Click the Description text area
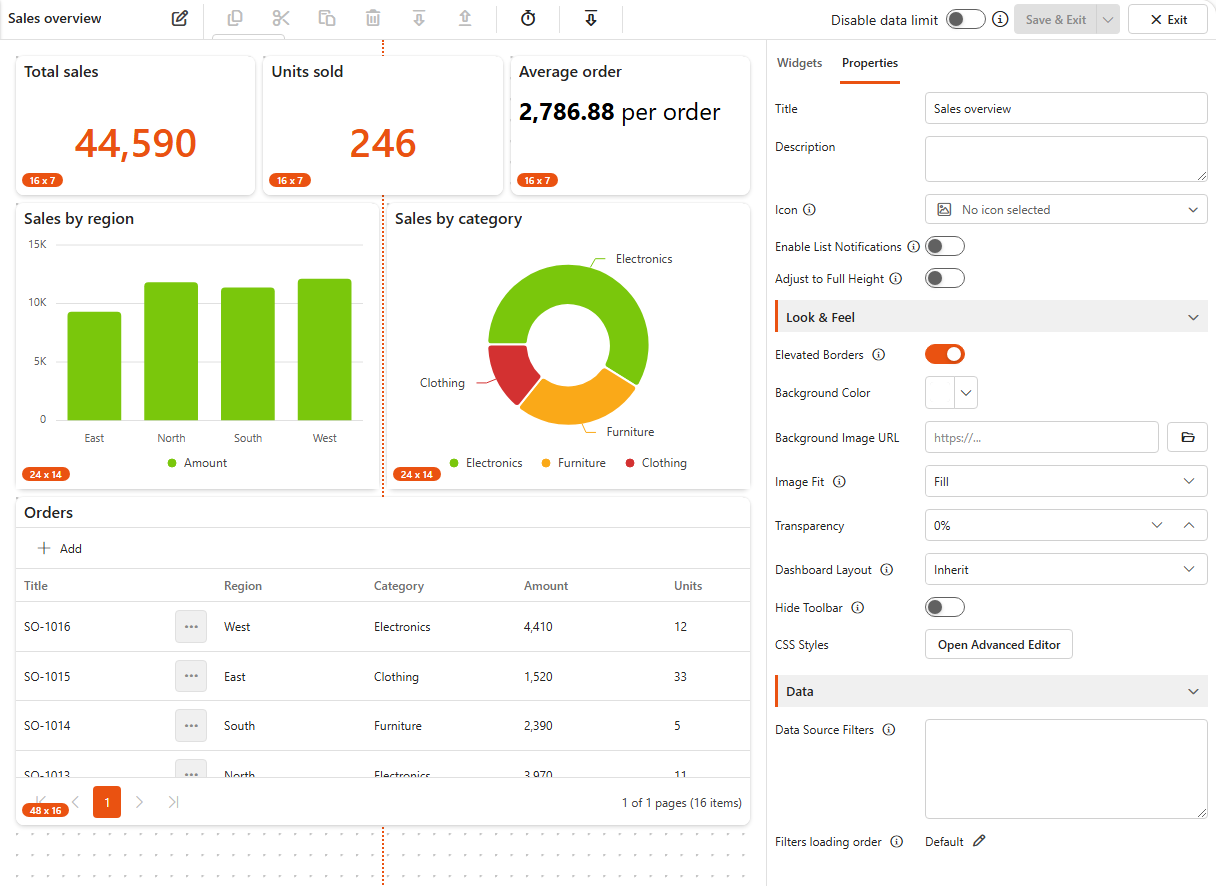Image resolution: width=1216 pixels, height=886 pixels. tap(1066, 159)
